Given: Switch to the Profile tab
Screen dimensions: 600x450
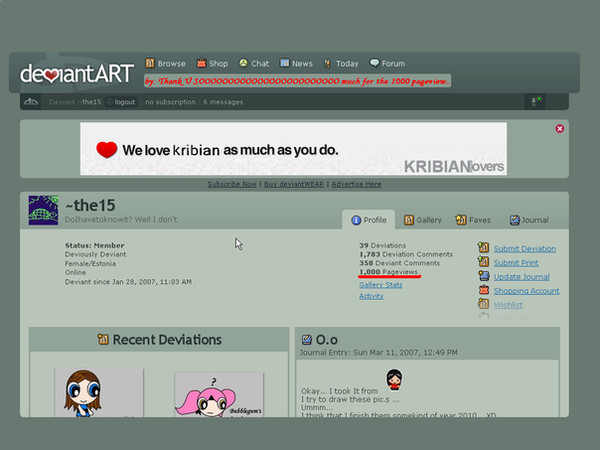Looking at the screenshot, I should coord(368,220).
